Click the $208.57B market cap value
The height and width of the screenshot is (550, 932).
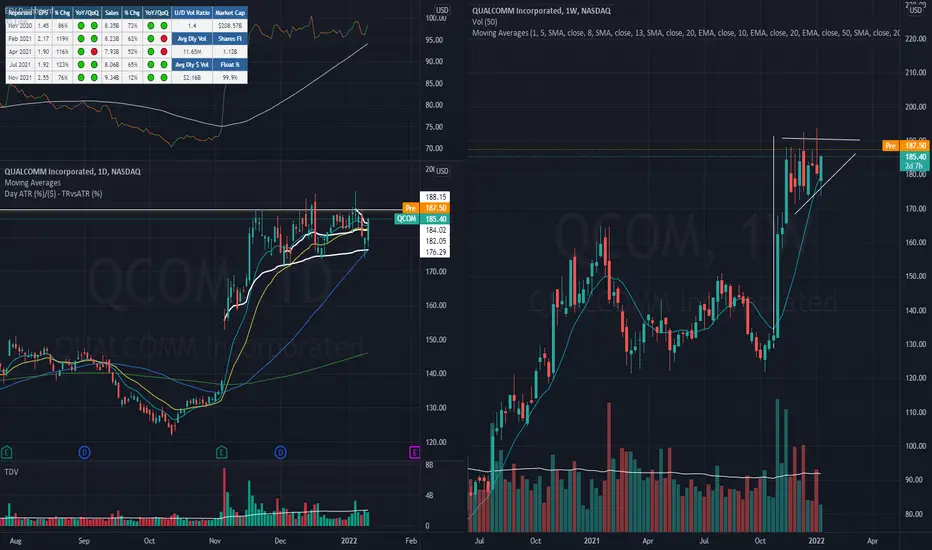click(x=230, y=26)
